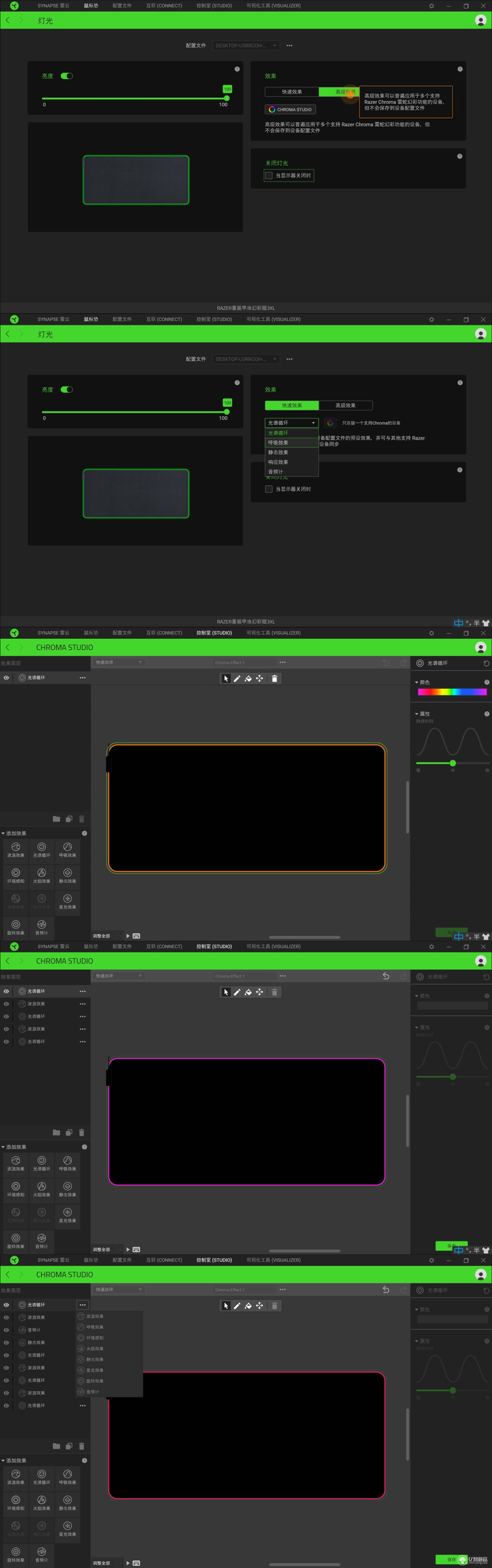Switch to 高级效果 tab above the open effects dropdown
Viewport: 492px width, 1568px height.
tap(346, 405)
